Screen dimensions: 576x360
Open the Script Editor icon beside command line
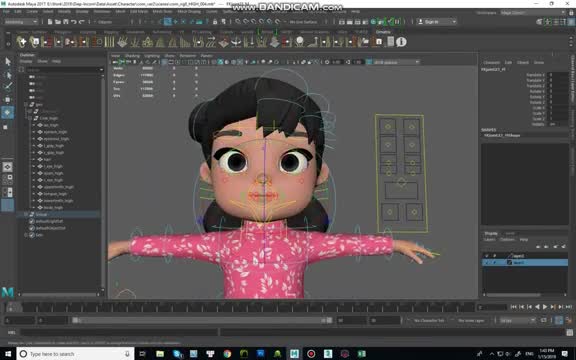(x=569, y=332)
